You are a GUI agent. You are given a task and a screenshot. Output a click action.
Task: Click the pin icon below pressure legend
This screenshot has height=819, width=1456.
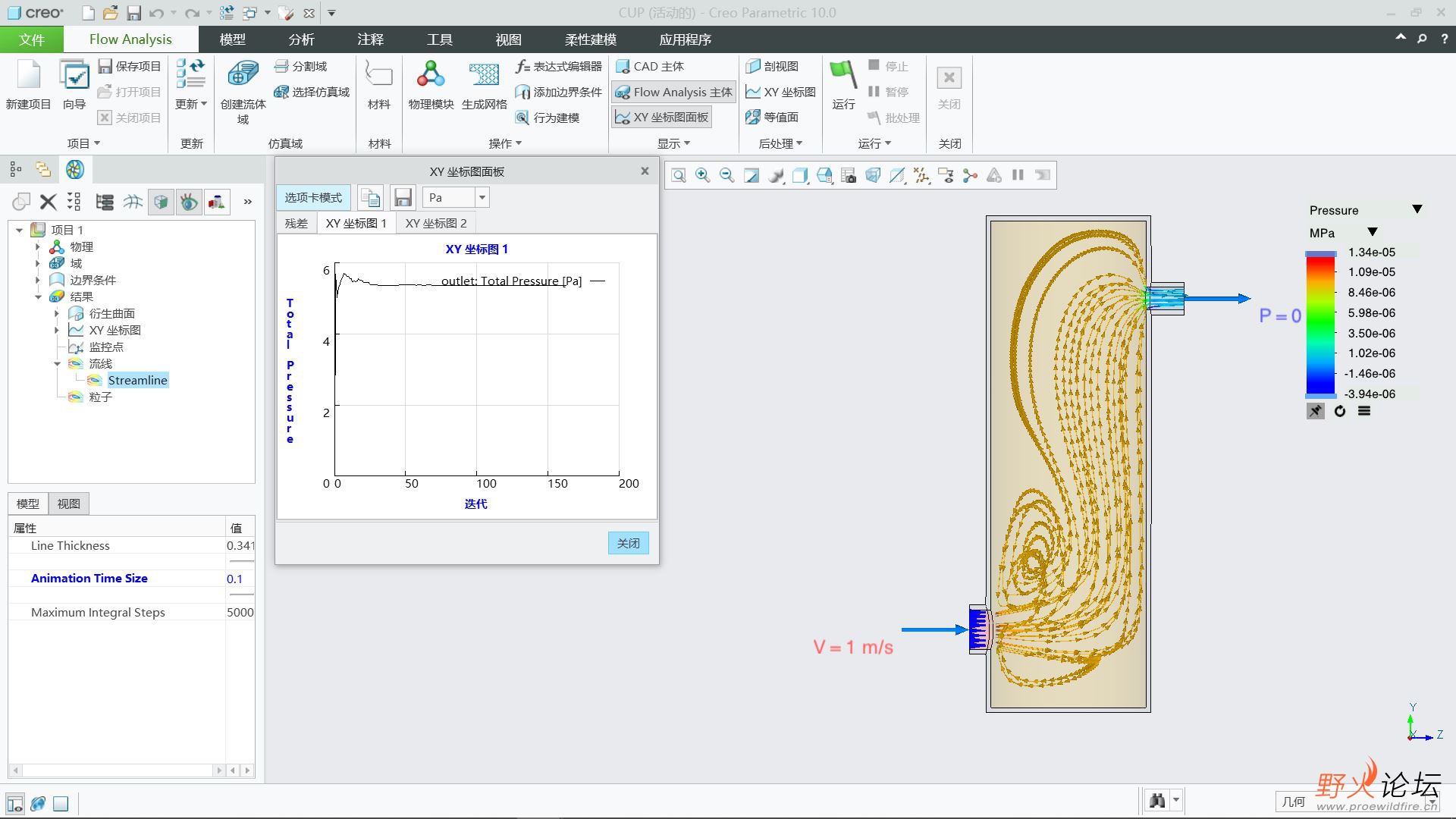click(x=1316, y=411)
